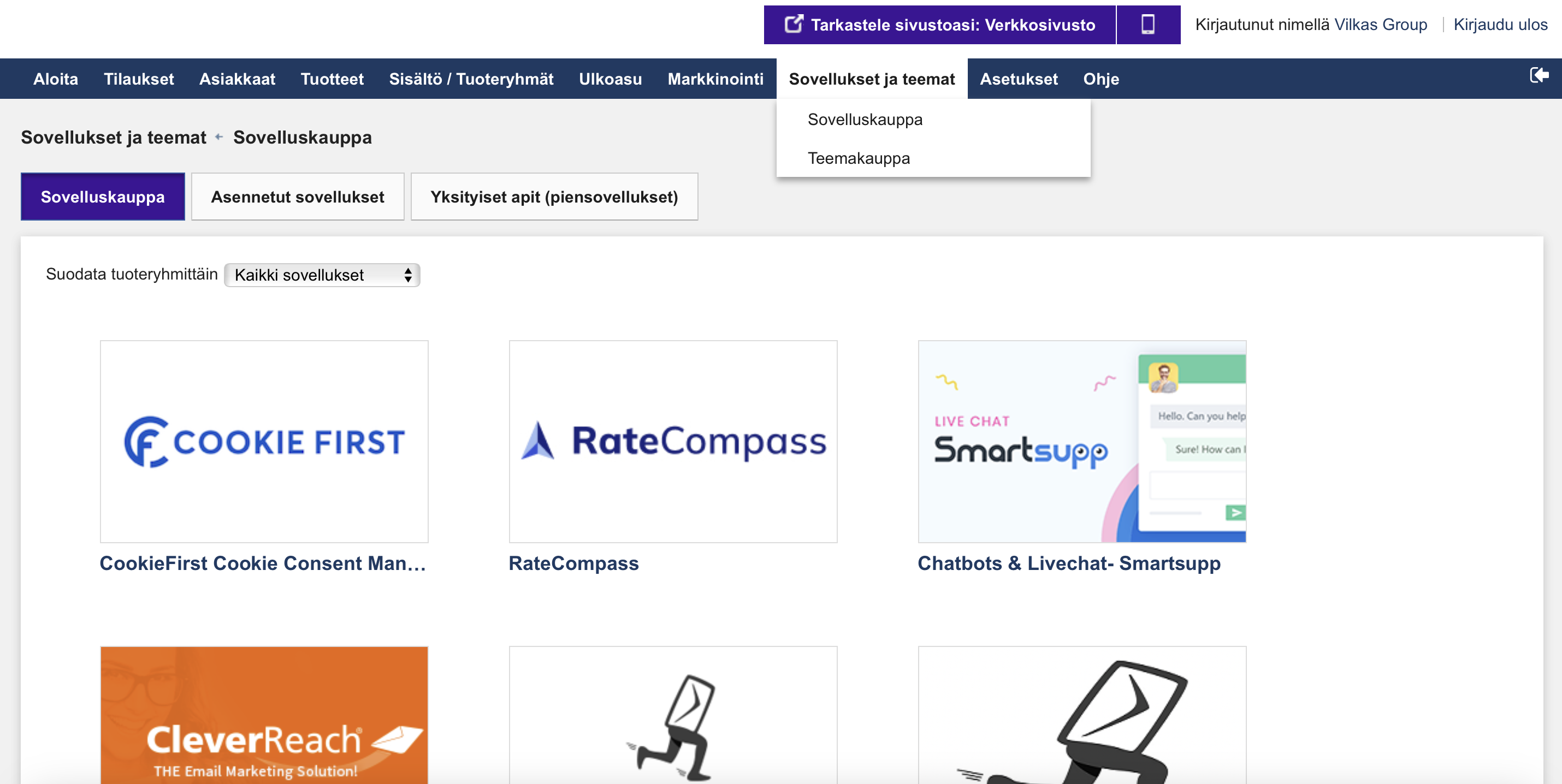Open CookieFirst Cookie Consent Man… link
This screenshot has width=1562, height=784.
pyautogui.click(x=263, y=563)
